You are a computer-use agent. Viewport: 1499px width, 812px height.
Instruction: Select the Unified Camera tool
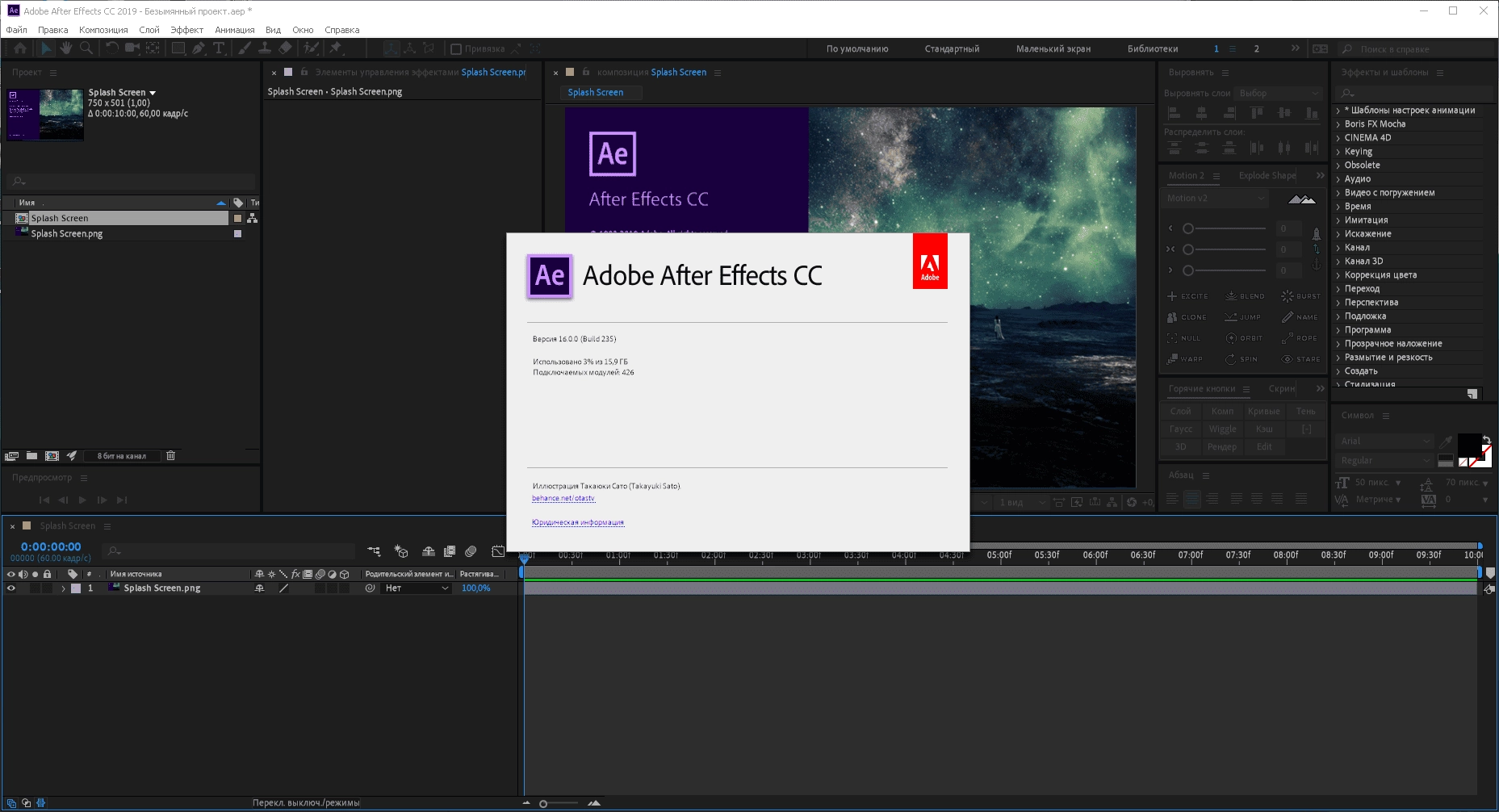132,48
